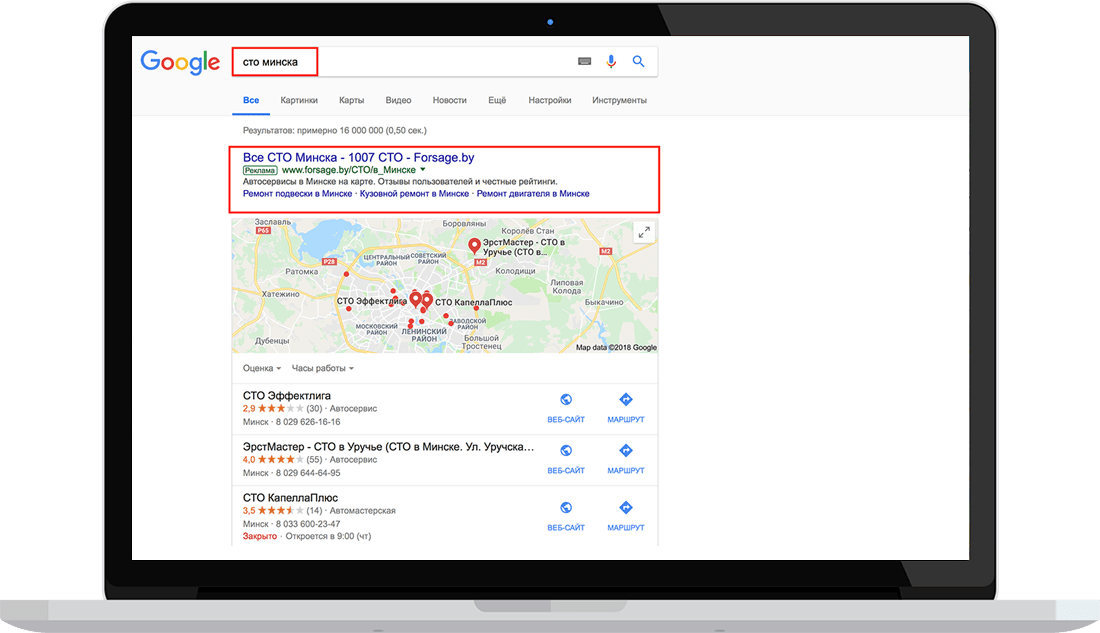
Task: Open ЭрстМастер - СТО в Уручье listing
Action: point(389,447)
